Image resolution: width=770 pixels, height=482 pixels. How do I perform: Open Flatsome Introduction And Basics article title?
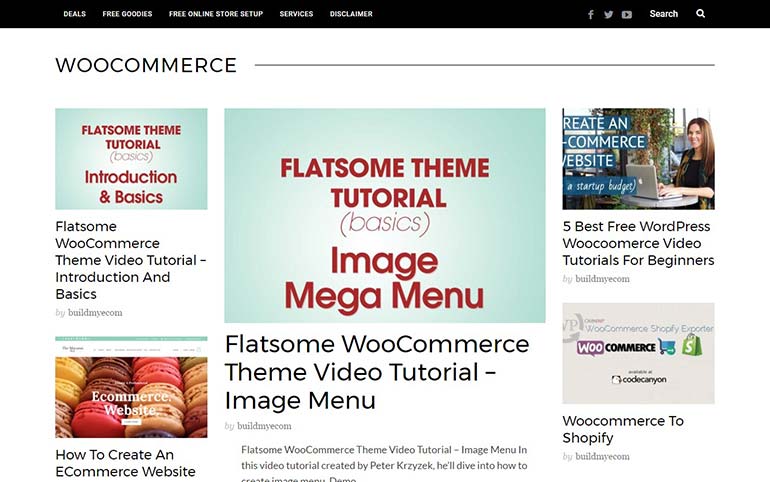(131, 260)
